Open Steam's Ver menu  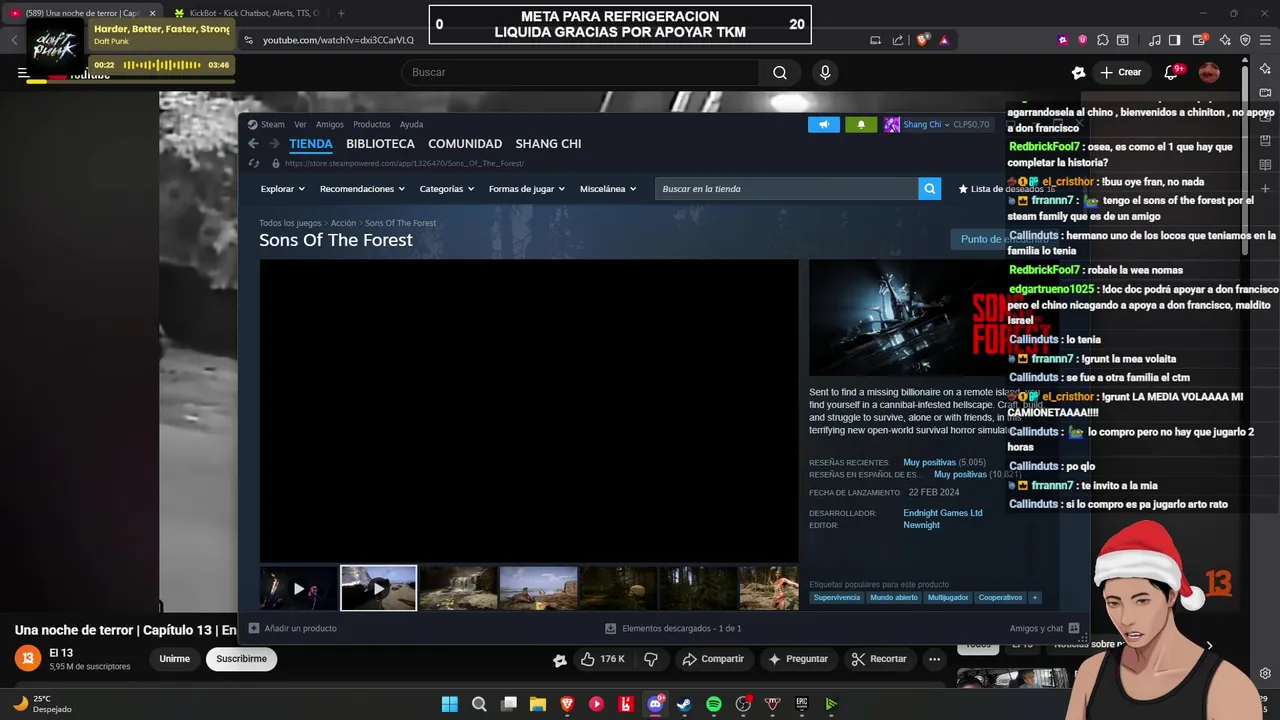coord(300,125)
